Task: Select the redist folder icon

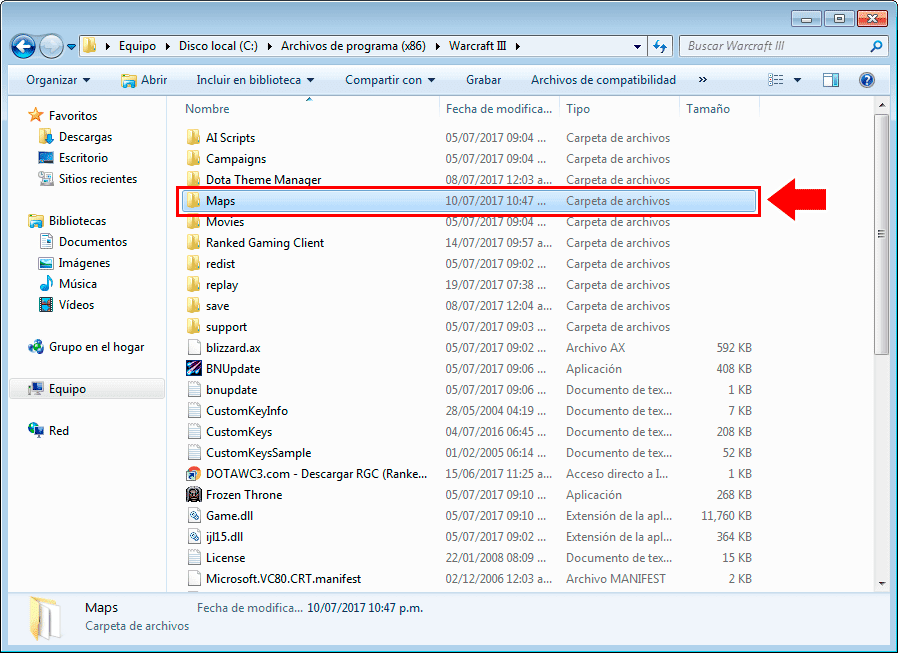Action: tap(194, 263)
